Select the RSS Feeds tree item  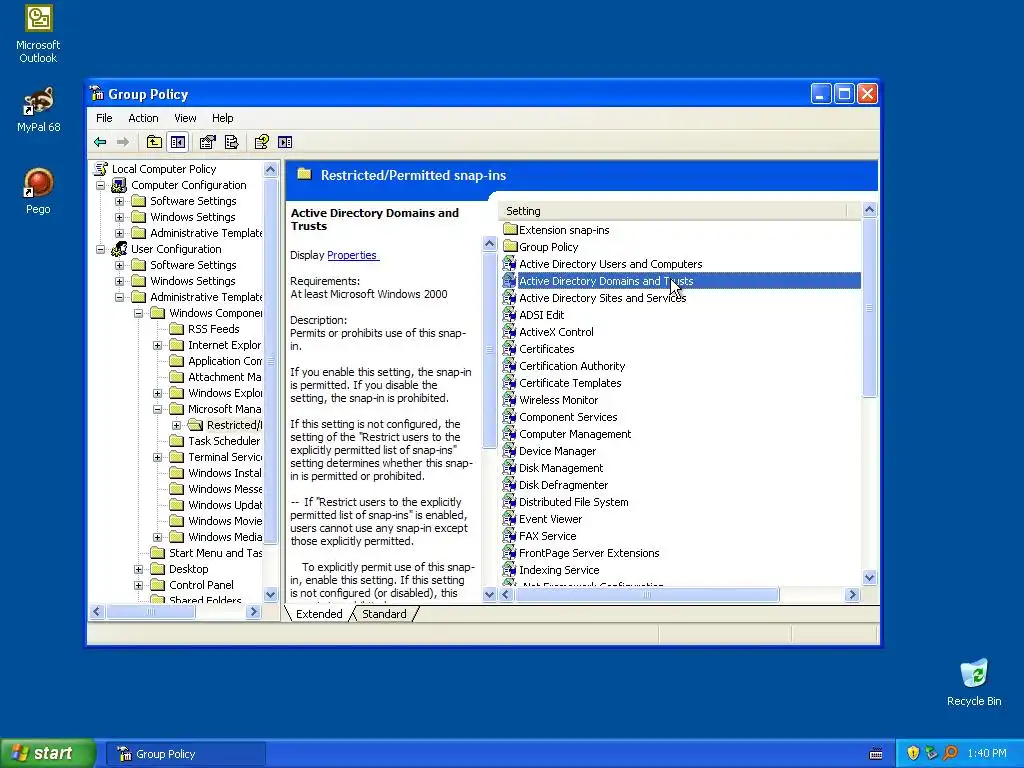click(x=214, y=329)
